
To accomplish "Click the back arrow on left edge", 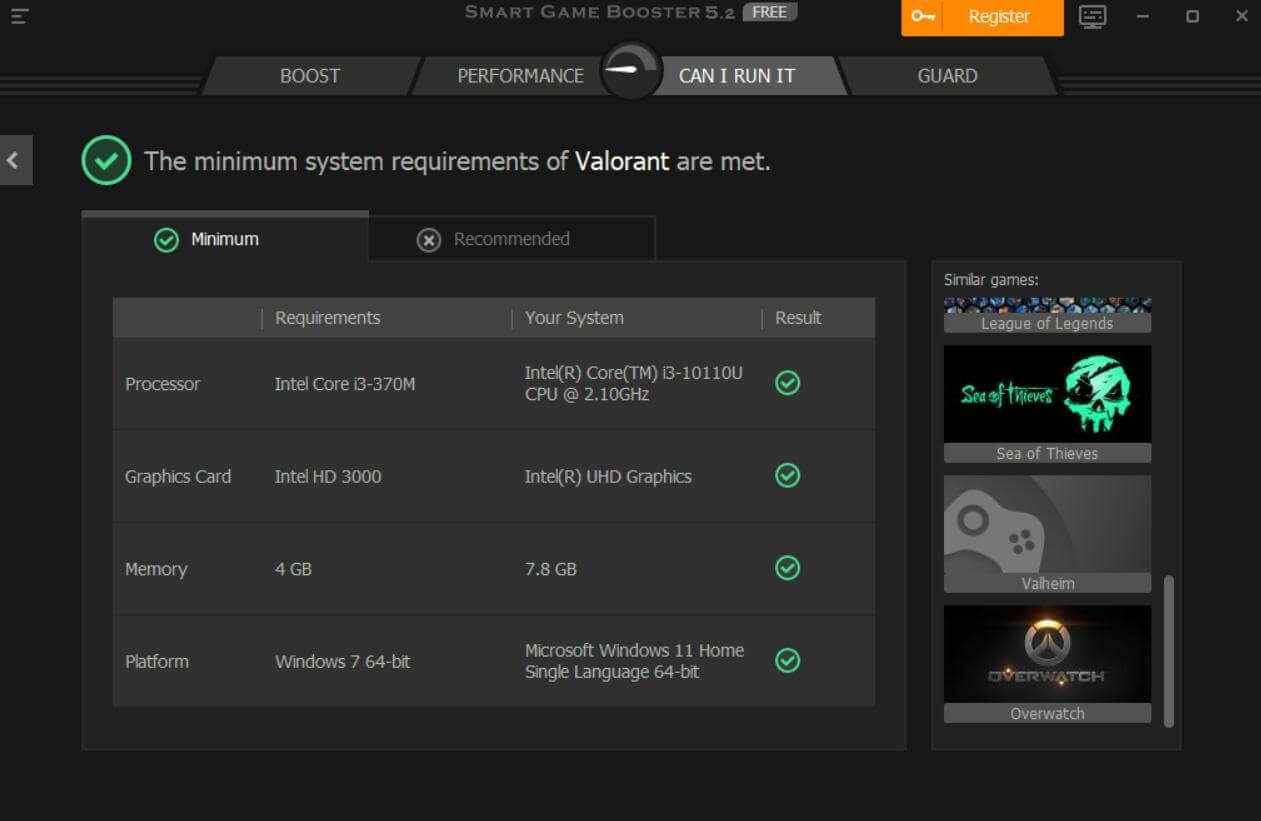I will tap(14, 160).
